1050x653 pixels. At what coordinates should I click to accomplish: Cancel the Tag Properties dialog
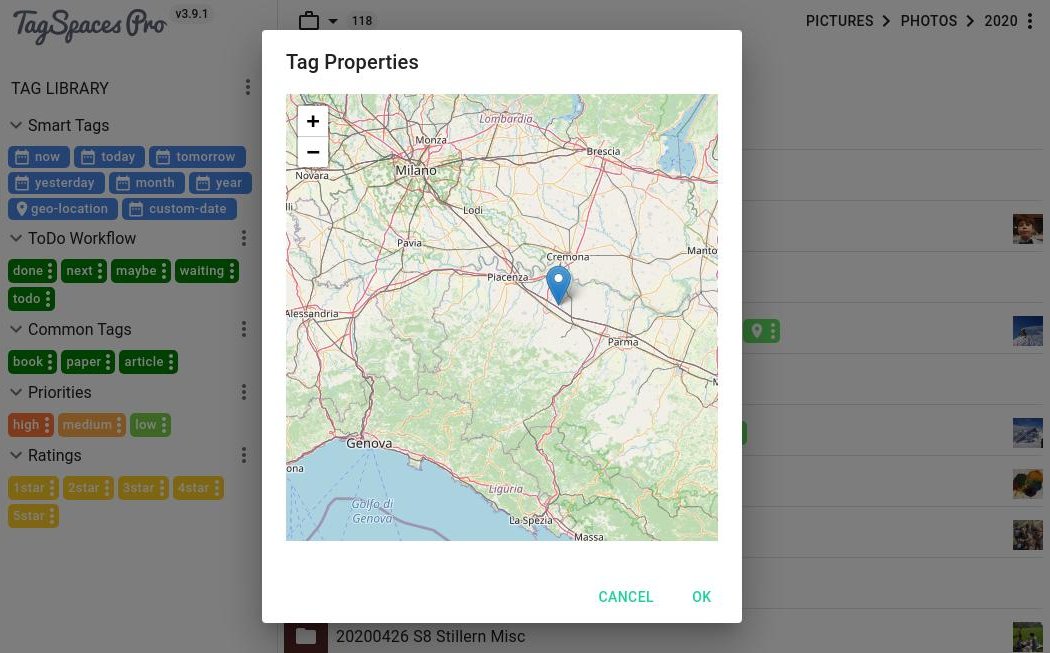625,597
